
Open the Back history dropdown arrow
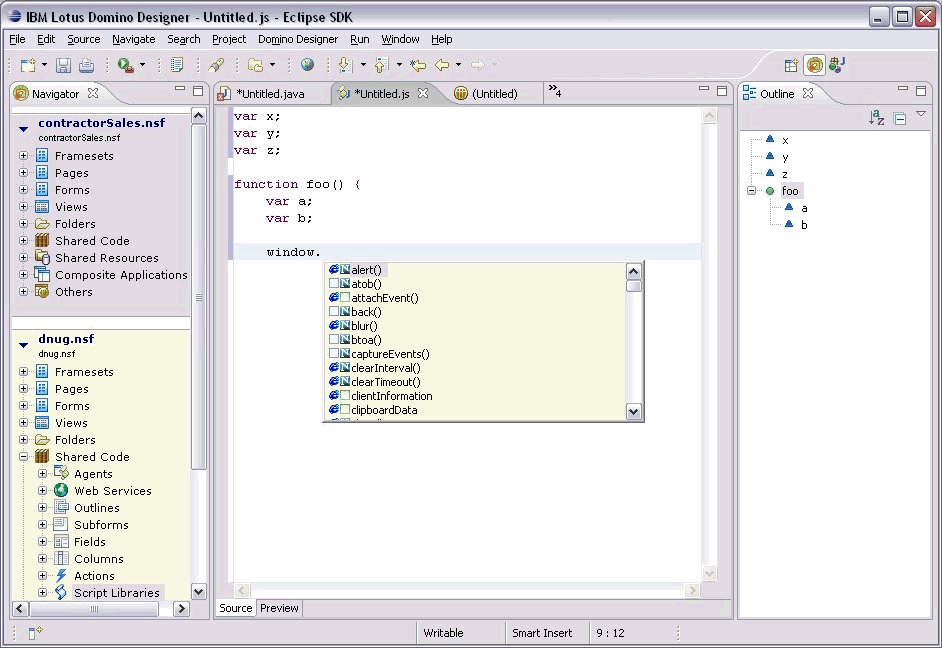point(458,65)
